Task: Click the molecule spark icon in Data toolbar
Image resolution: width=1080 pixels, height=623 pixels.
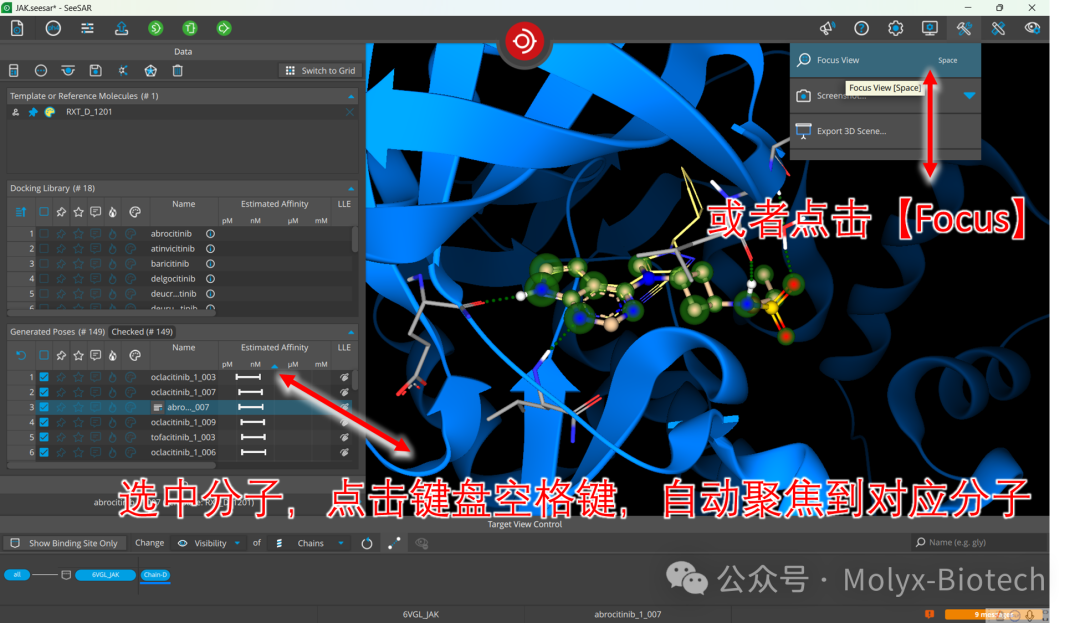Action: point(123,70)
